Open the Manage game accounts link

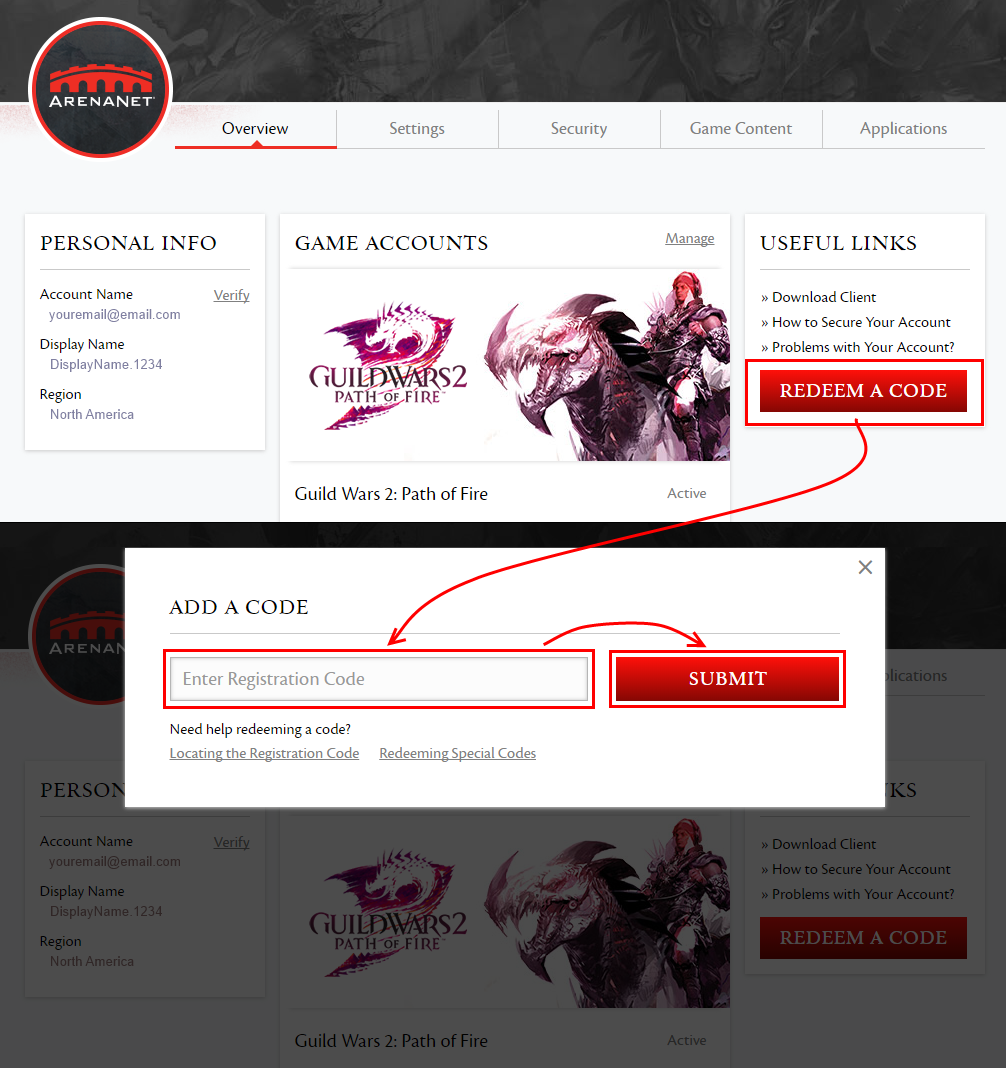click(689, 238)
